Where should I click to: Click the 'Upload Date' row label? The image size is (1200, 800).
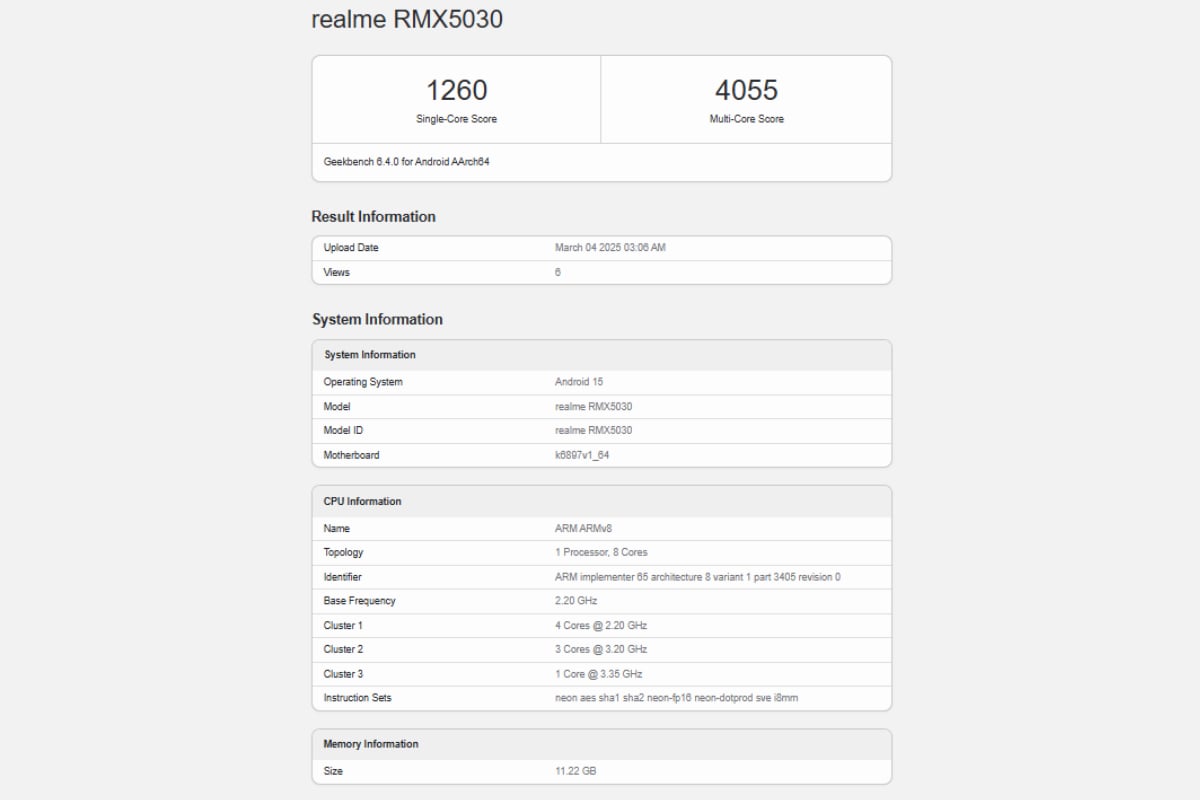[351, 248]
